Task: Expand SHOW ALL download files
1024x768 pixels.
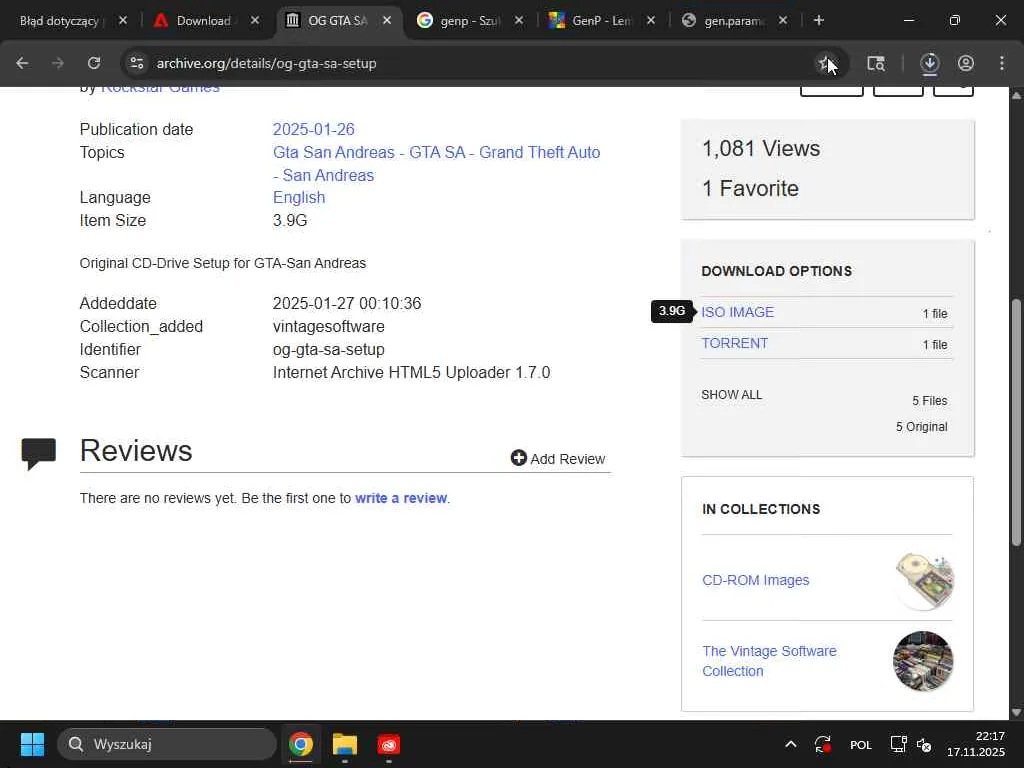Action: coord(731,395)
